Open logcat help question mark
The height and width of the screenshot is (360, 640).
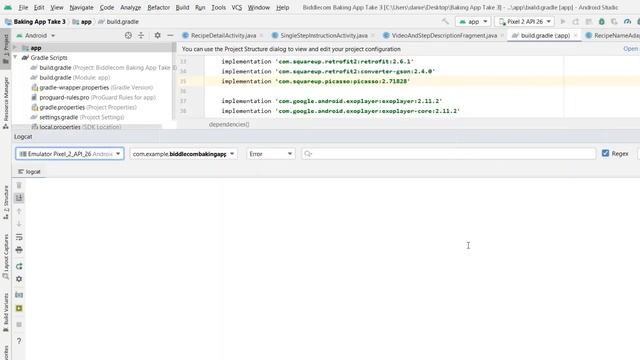19,341
